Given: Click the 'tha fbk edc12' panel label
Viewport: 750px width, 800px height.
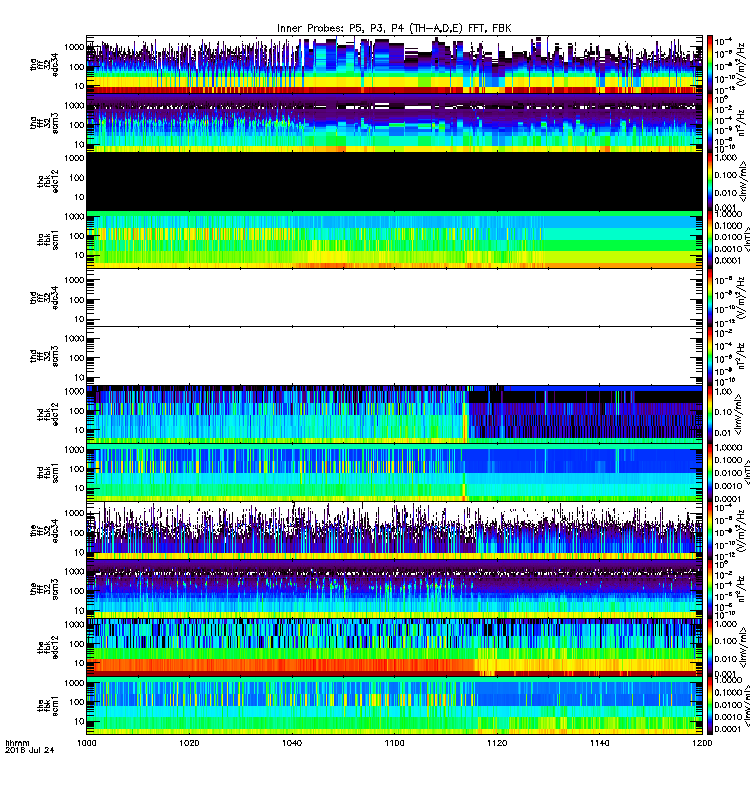Looking at the screenshot, I should (48, 182).
